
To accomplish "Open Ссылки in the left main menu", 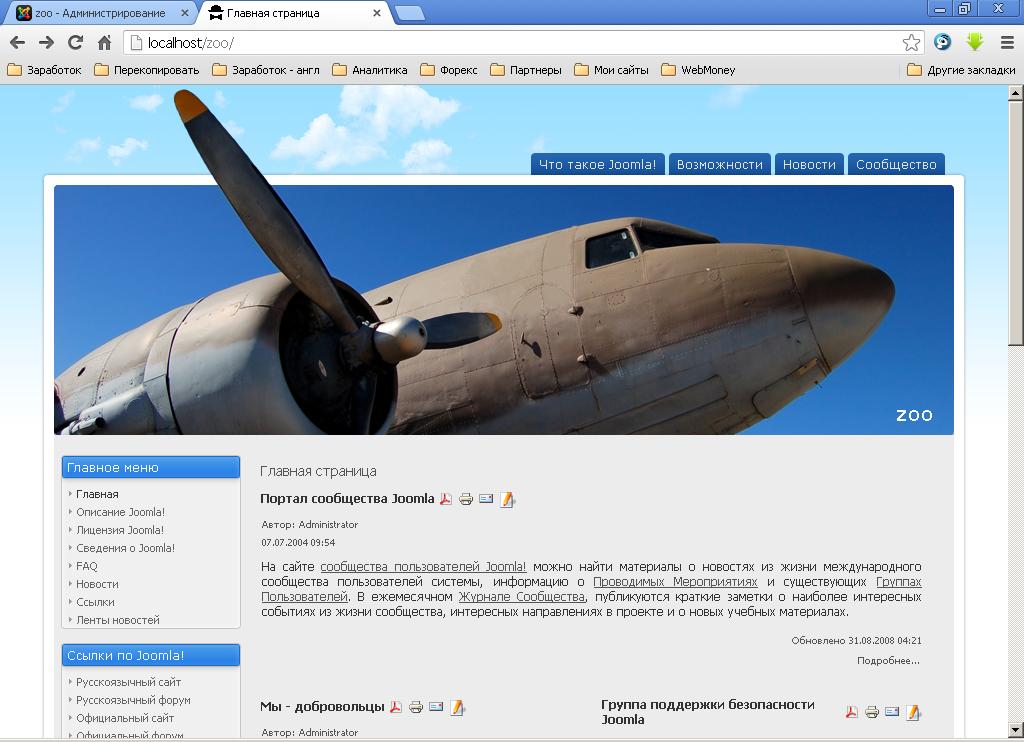I will click(95, 602).
